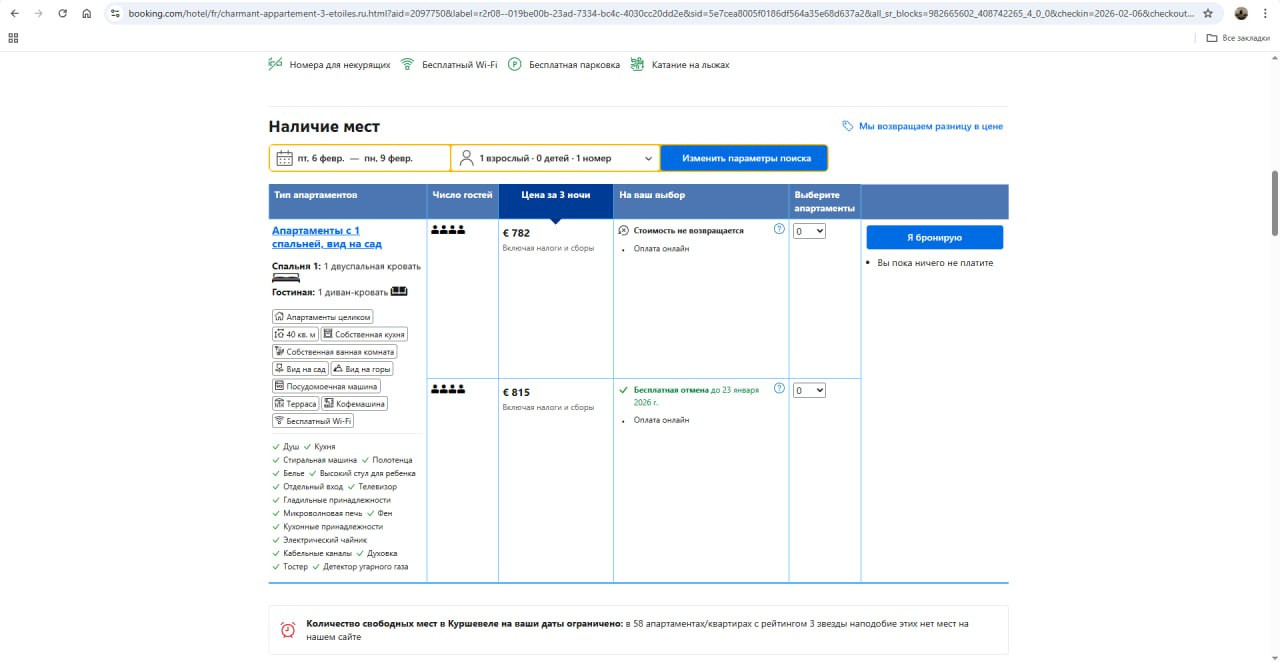Open apartment quantity dropdown for €815 option

809,391
